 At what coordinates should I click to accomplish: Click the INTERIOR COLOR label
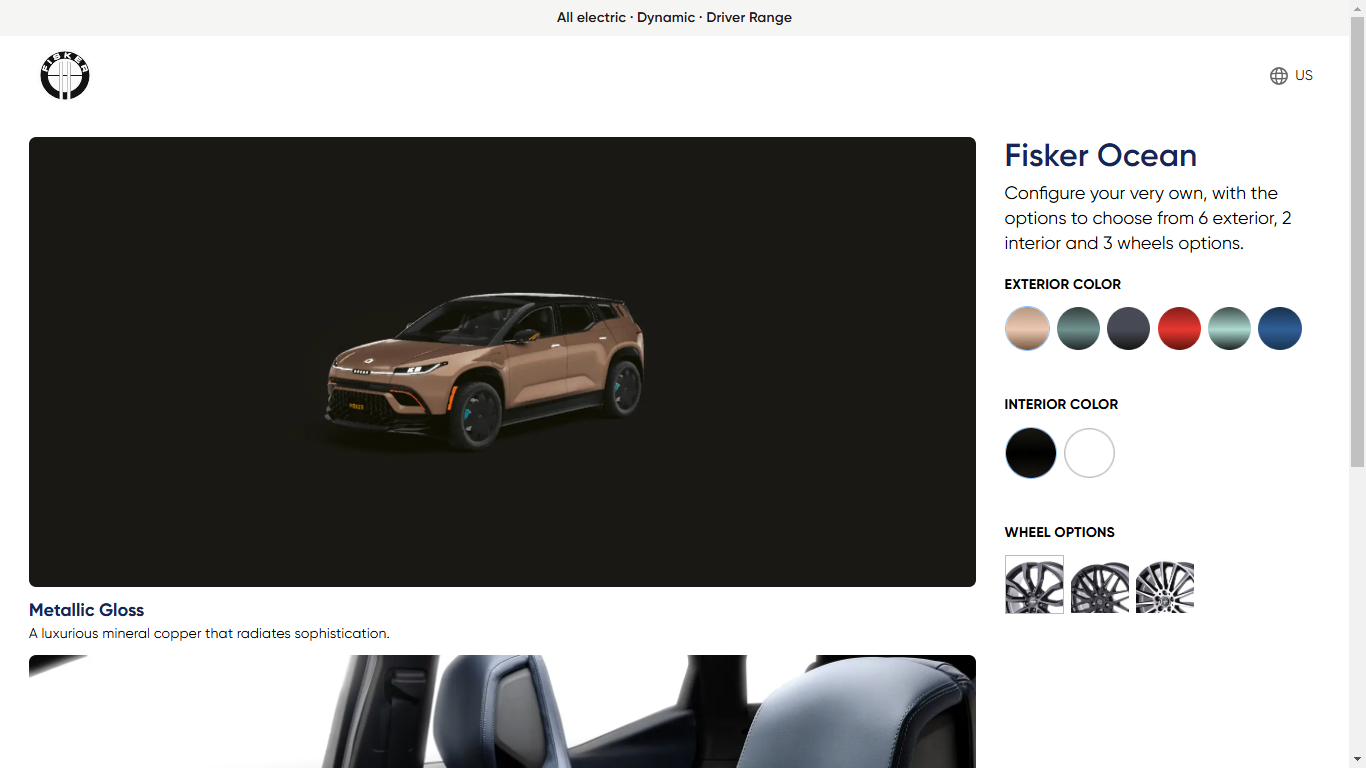1061,404
